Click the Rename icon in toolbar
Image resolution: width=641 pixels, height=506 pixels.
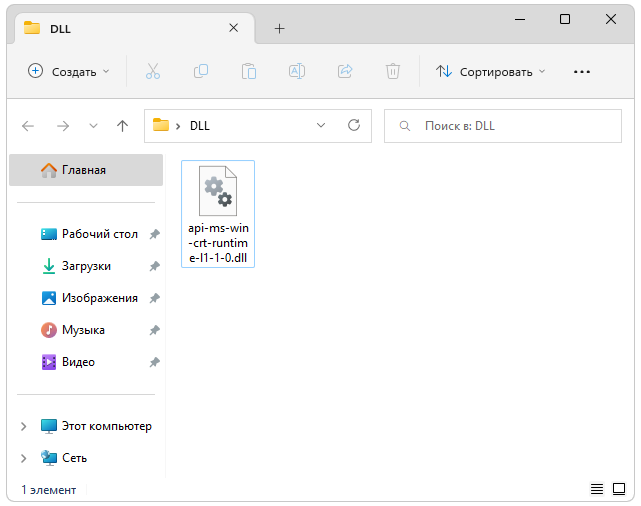click(297, 72)
